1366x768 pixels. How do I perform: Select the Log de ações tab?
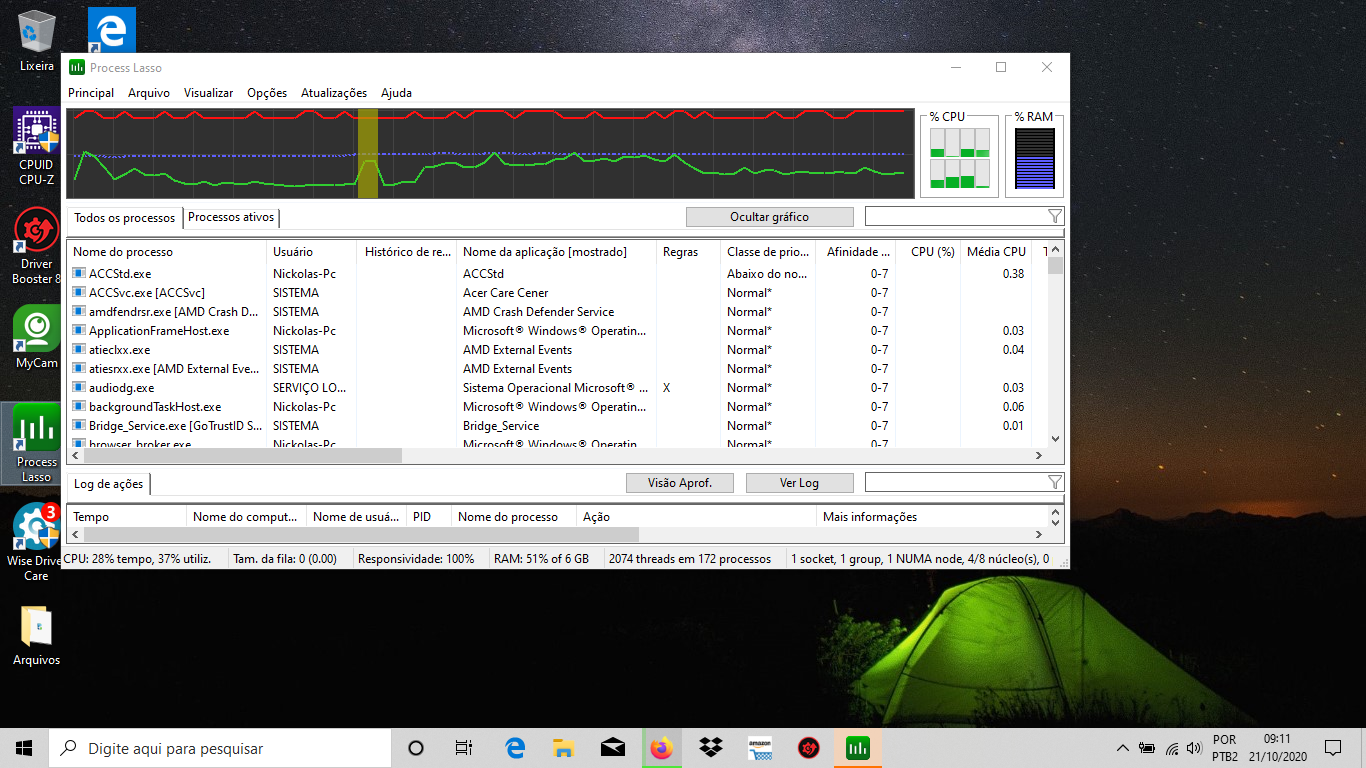coord(108,484)
